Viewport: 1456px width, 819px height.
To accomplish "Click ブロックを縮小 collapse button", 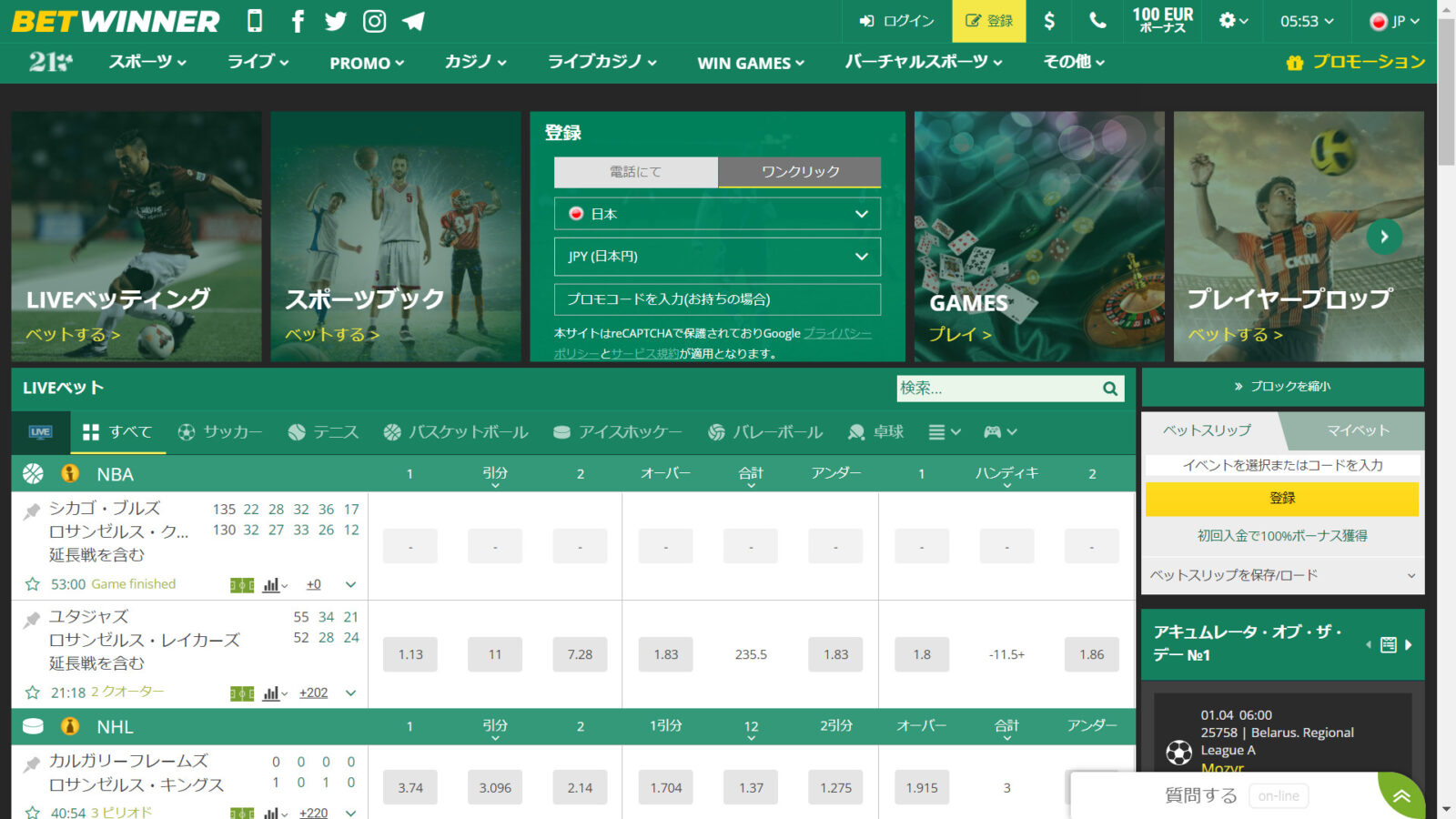I will (x=1282, y=387).
